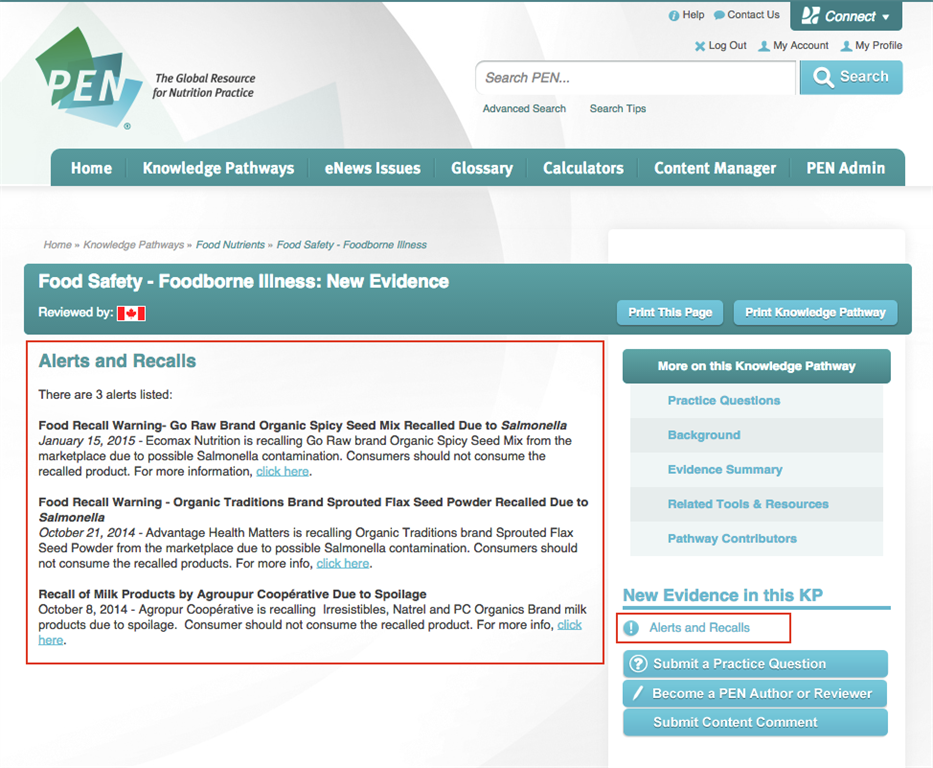933x768 pixels.
Task: Click Become a PEN Author or Reviewer
Action: click(755, 693)
